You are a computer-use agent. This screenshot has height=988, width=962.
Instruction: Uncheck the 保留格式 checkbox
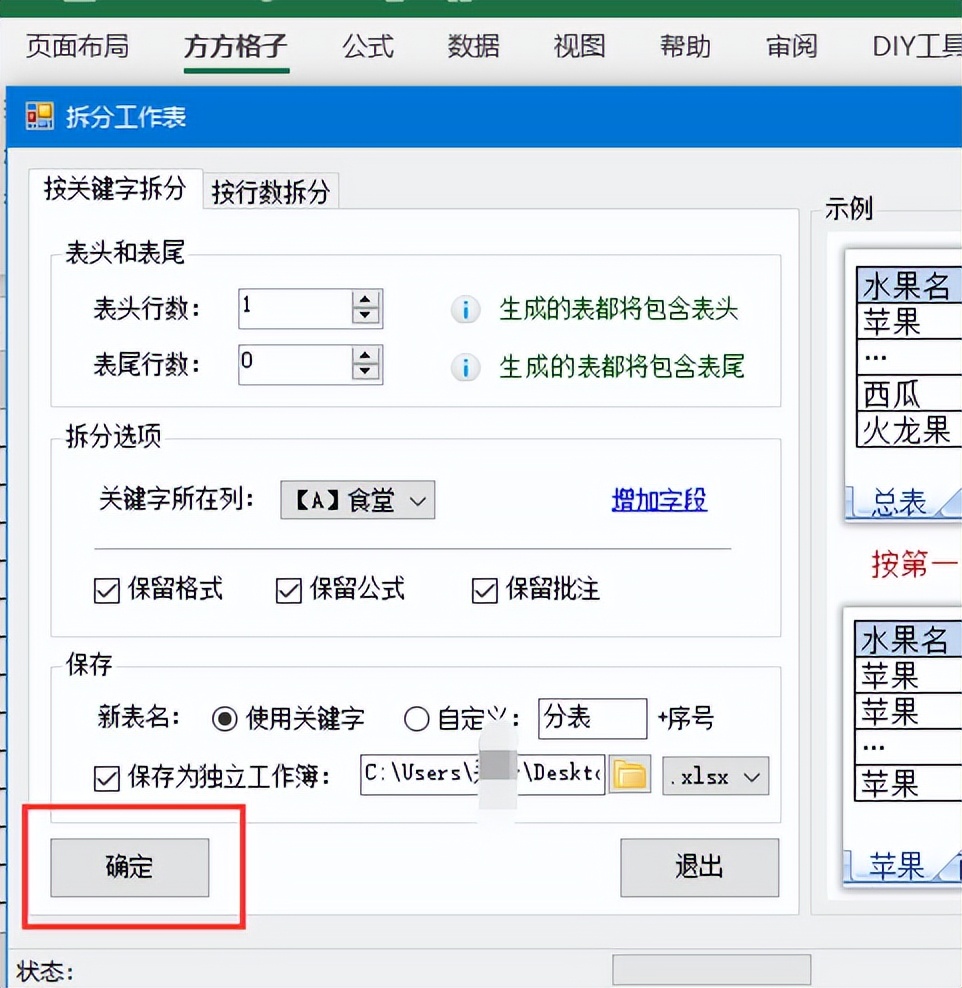click(106, 590)
